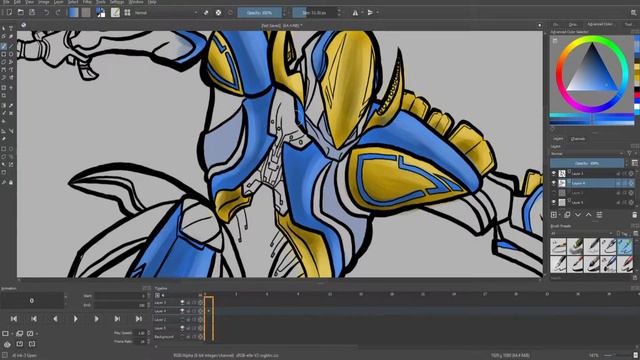Toggle onion skins lightbulb icon
This screenshot has height=360, width=640.
tap(7, 344)
